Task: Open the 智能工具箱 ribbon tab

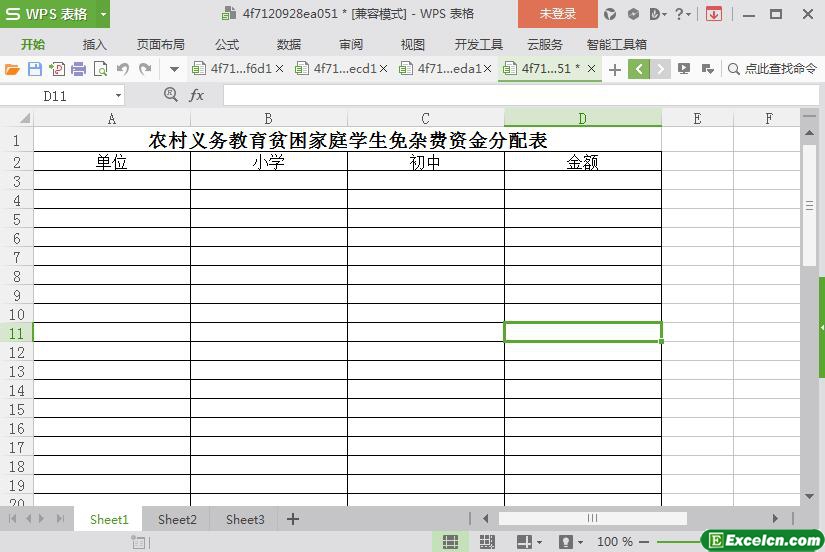Action: [617, 45]
